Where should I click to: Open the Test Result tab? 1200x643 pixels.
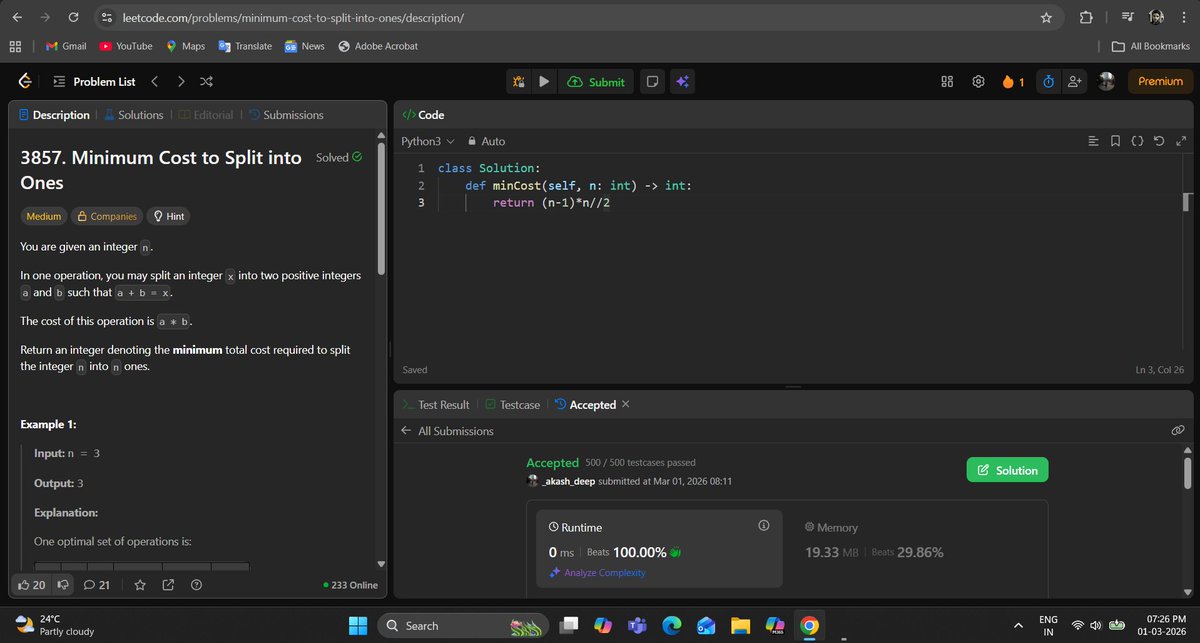(436, 405)
